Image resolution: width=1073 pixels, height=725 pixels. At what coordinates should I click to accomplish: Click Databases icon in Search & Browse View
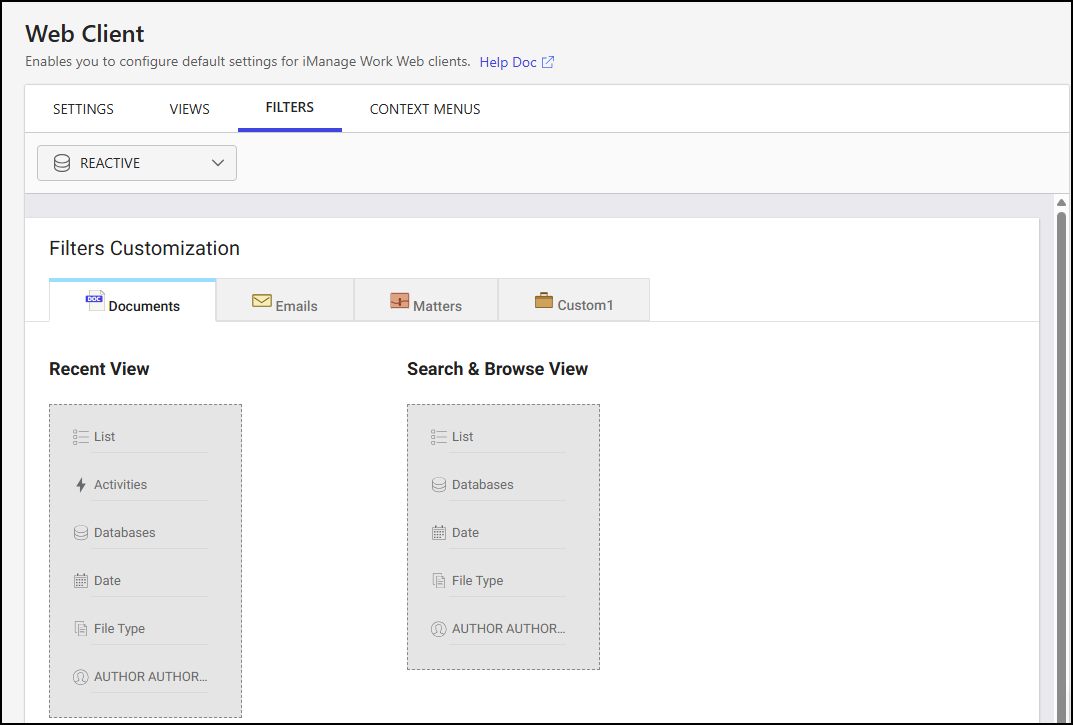click(x=439, y=485)
